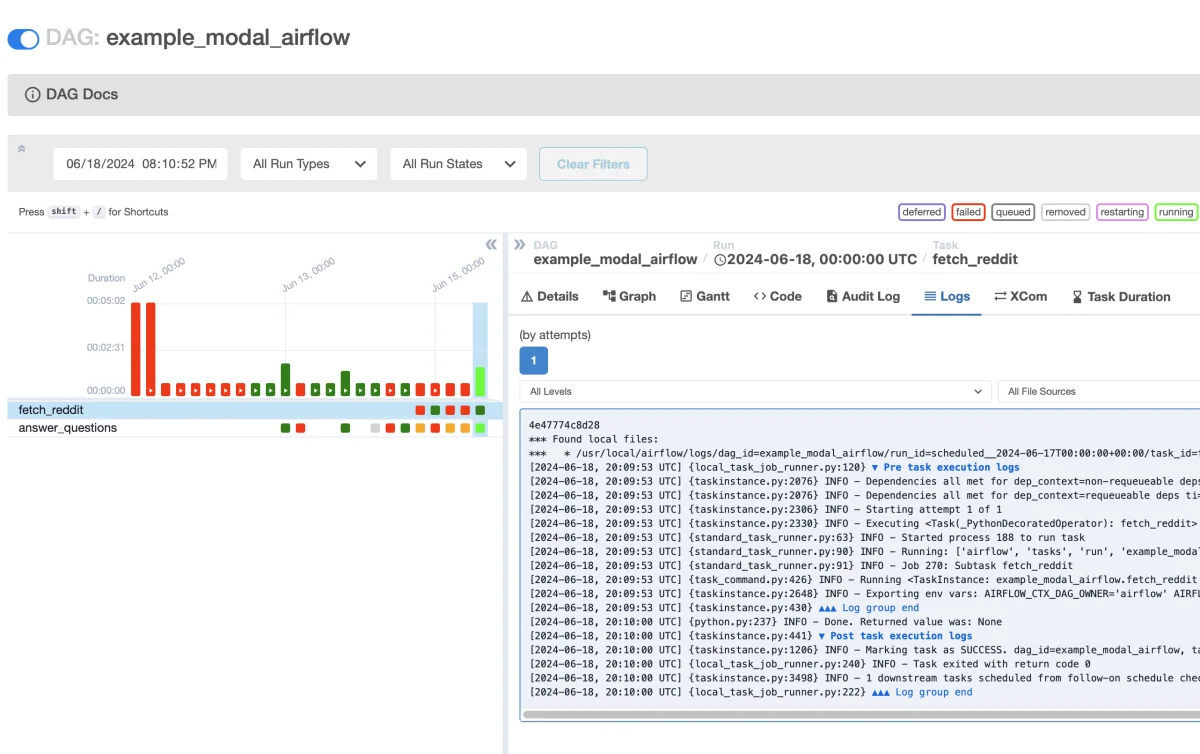Click the highlighted dark green fetch_reddit square
The width and height of the screenshot is (1200, 754).
[x=480, y=410]
